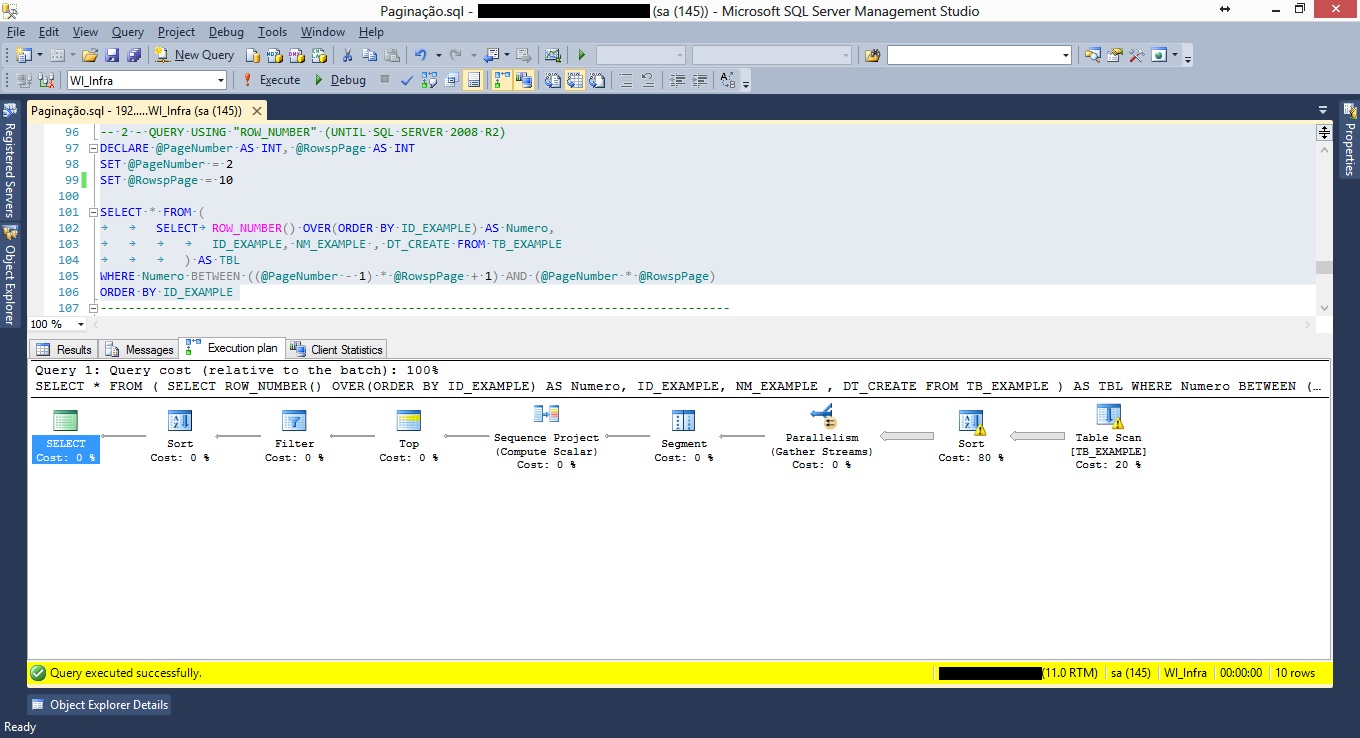
Task: Open the Activity Monitor icon
Action: [x=552, y=55]
